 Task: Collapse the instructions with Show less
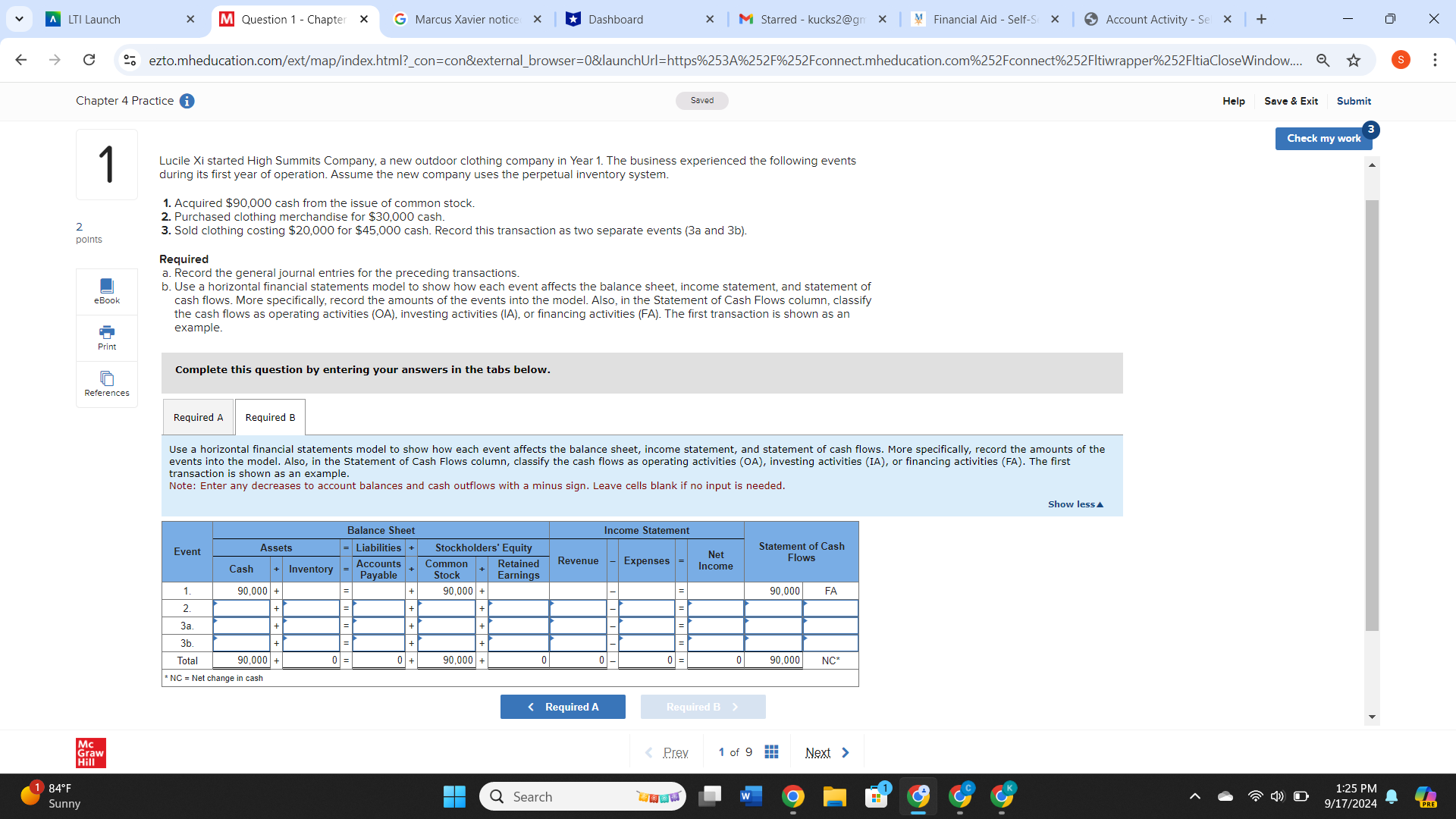pyautogui.click(x=1075, y=504)
